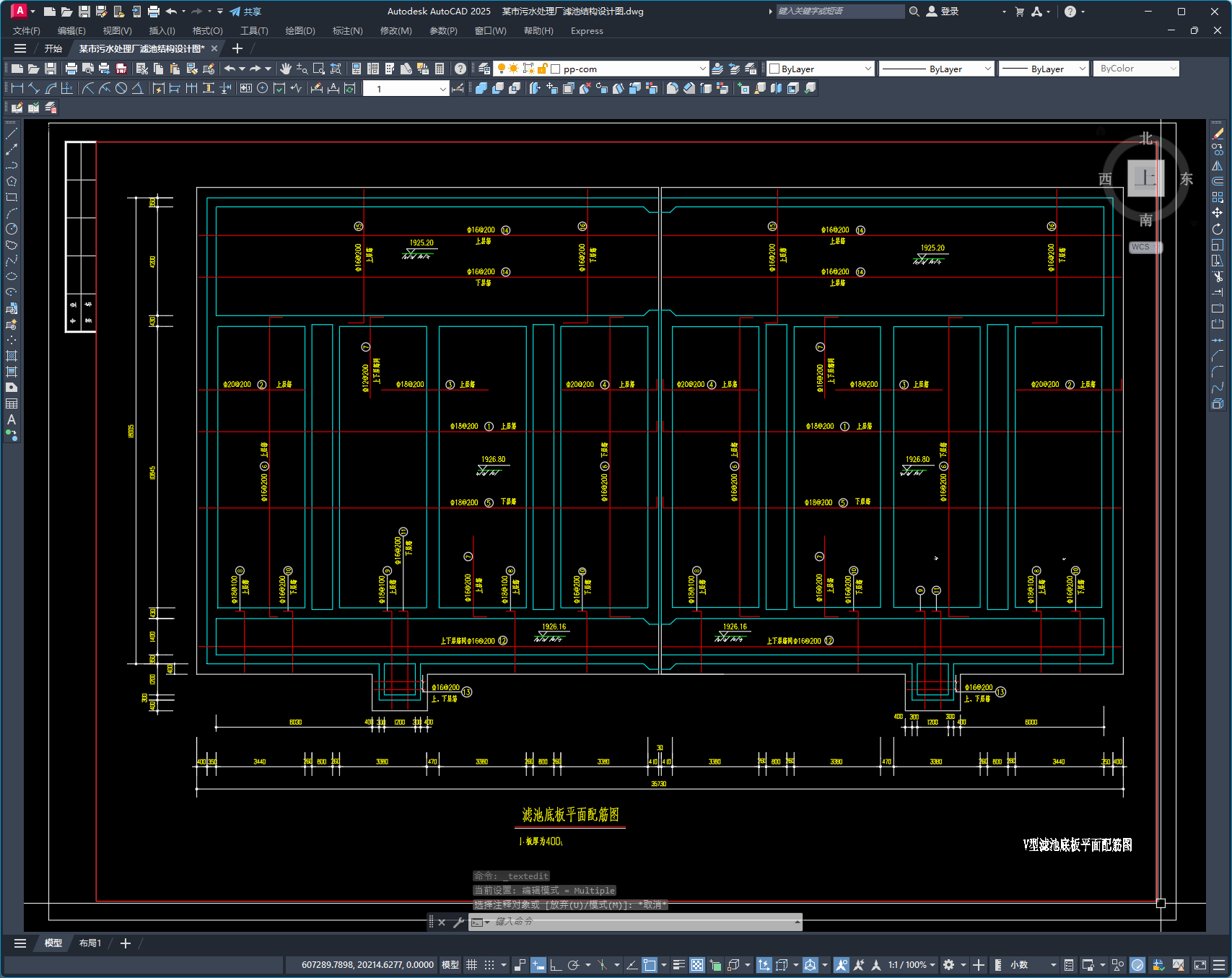This screenshot has width=1232, height=978.
Task: Open the 标注(N) menu
Action: click(x=347, y=31)
